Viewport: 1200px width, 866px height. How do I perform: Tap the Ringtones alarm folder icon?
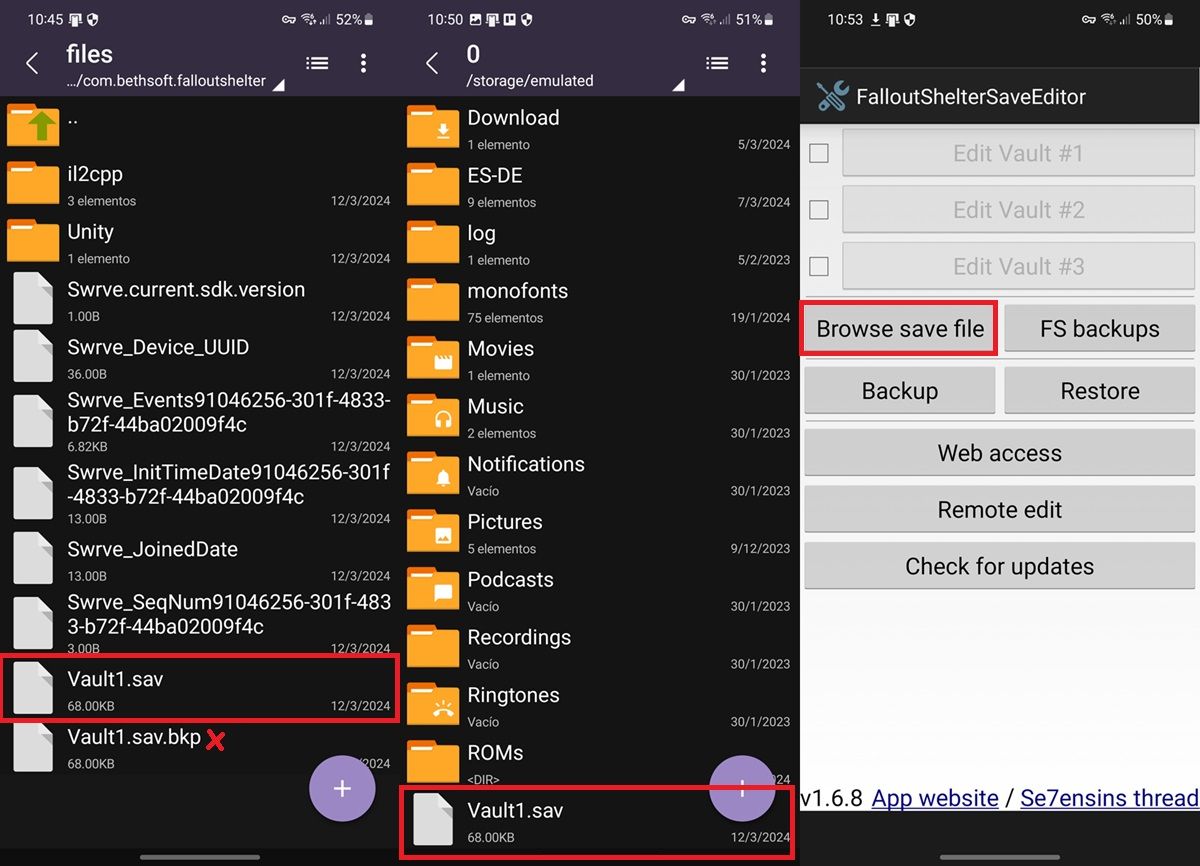click(433, 704)
